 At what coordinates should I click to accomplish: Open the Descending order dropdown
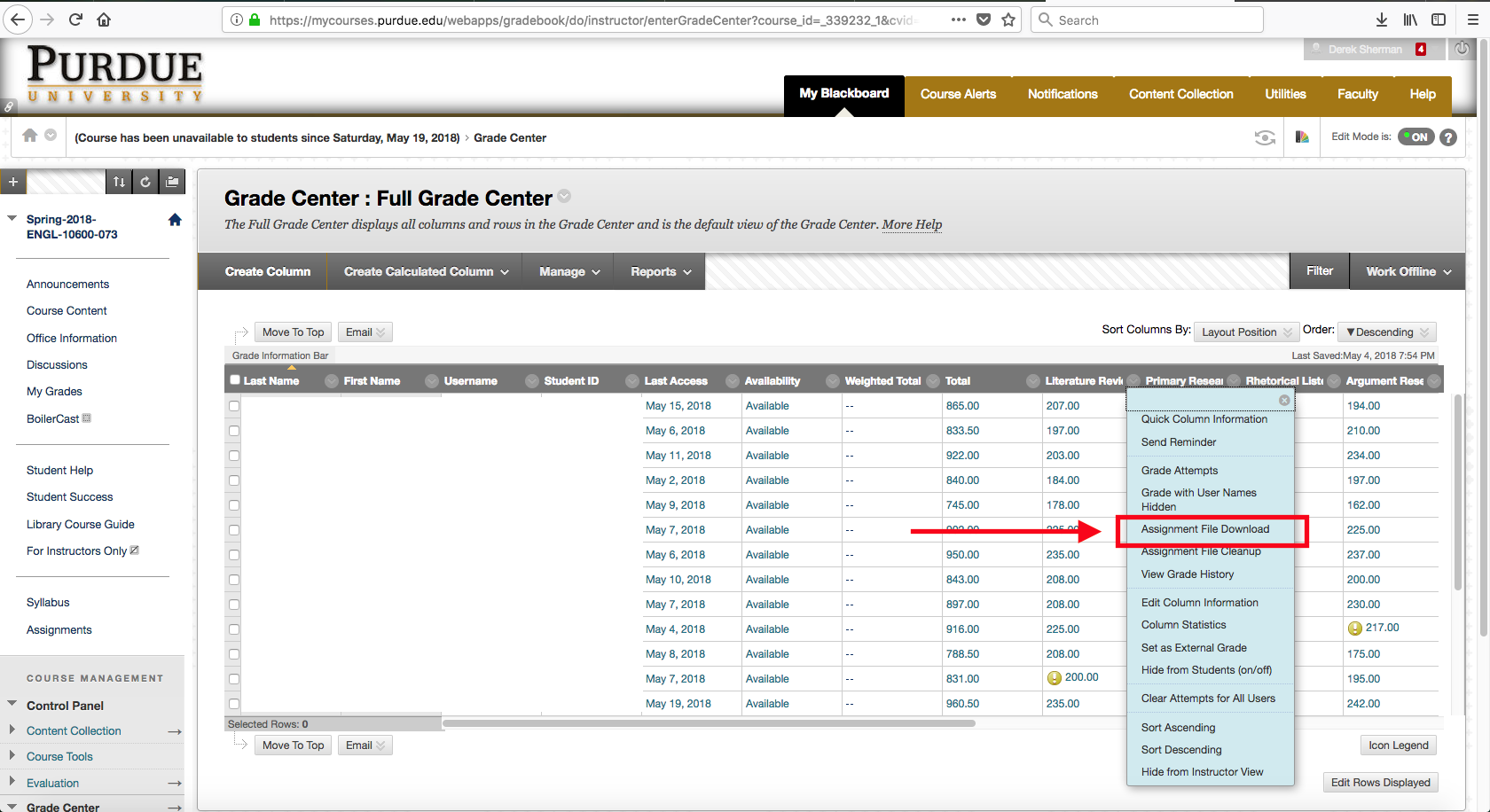(1386, 332)
